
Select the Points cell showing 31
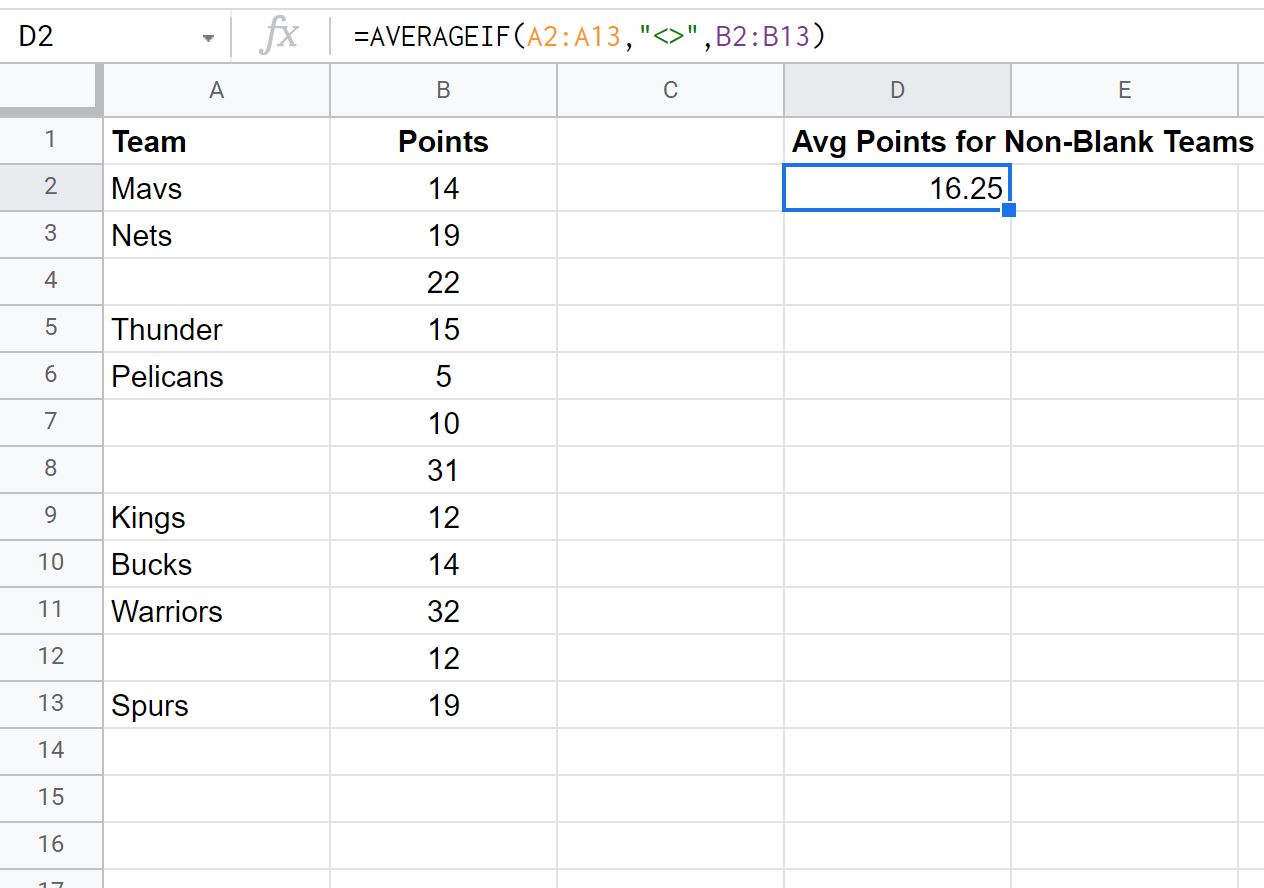click(443, 470)
